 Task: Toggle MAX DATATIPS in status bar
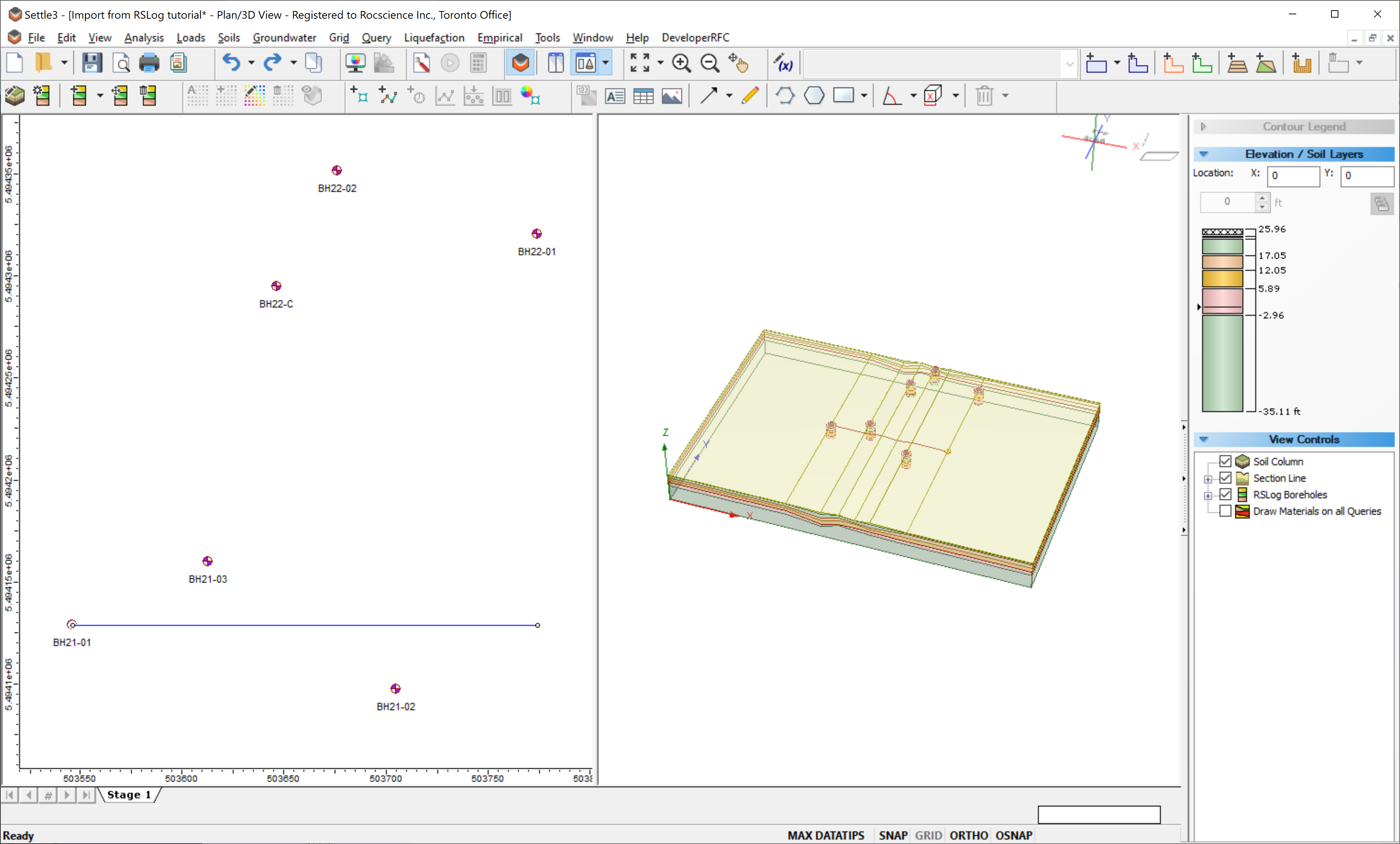pyautogui.click(x=826, y=835)
